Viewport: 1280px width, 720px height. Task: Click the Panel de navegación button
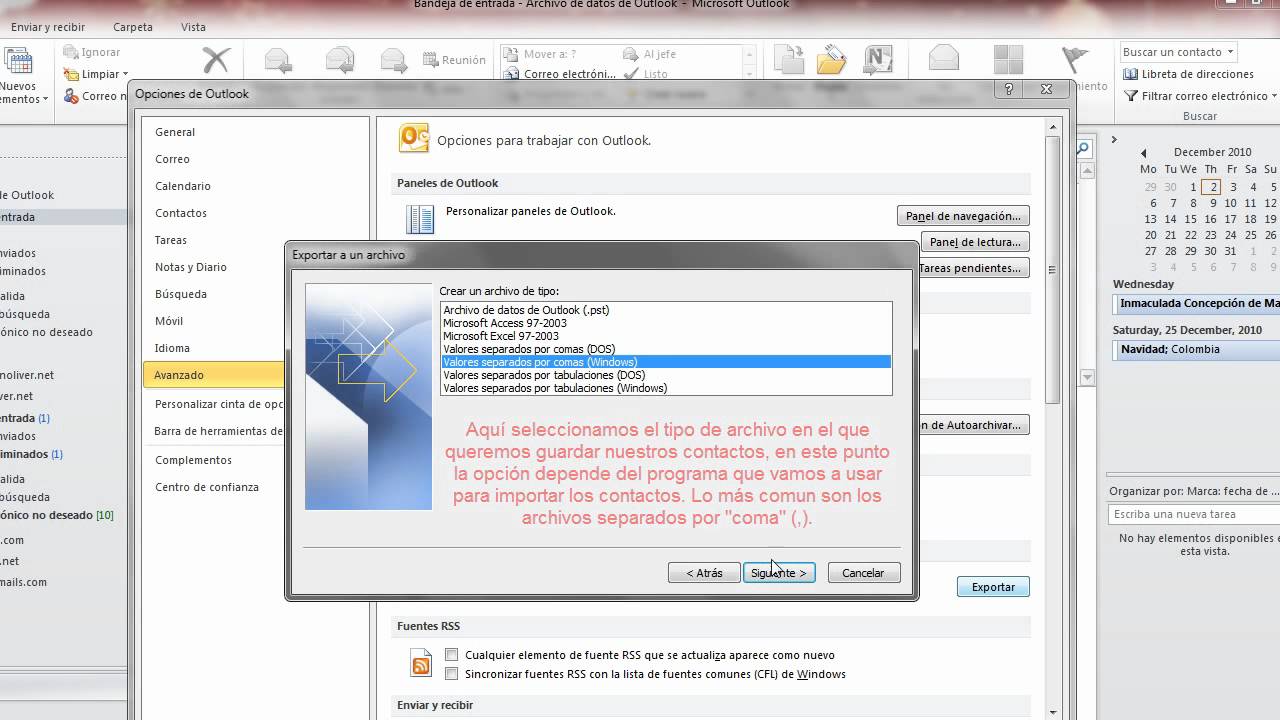(x=963, y=216)
